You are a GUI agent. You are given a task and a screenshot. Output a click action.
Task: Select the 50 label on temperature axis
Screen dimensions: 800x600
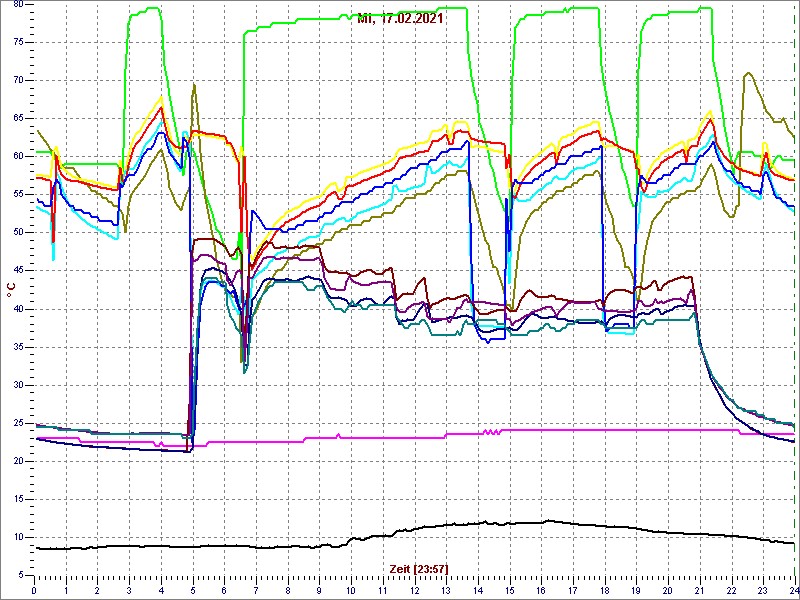point(19,233)
